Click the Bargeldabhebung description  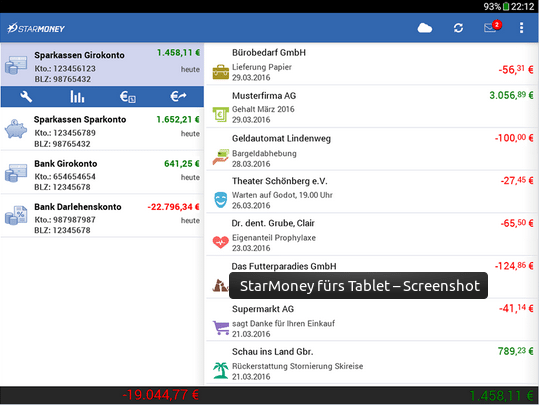point(264,153)
